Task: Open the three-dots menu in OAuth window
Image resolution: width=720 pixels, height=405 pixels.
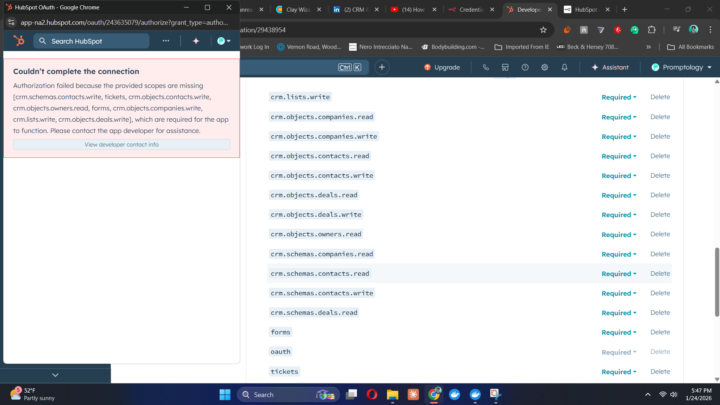Action: (x=166, y=41)
